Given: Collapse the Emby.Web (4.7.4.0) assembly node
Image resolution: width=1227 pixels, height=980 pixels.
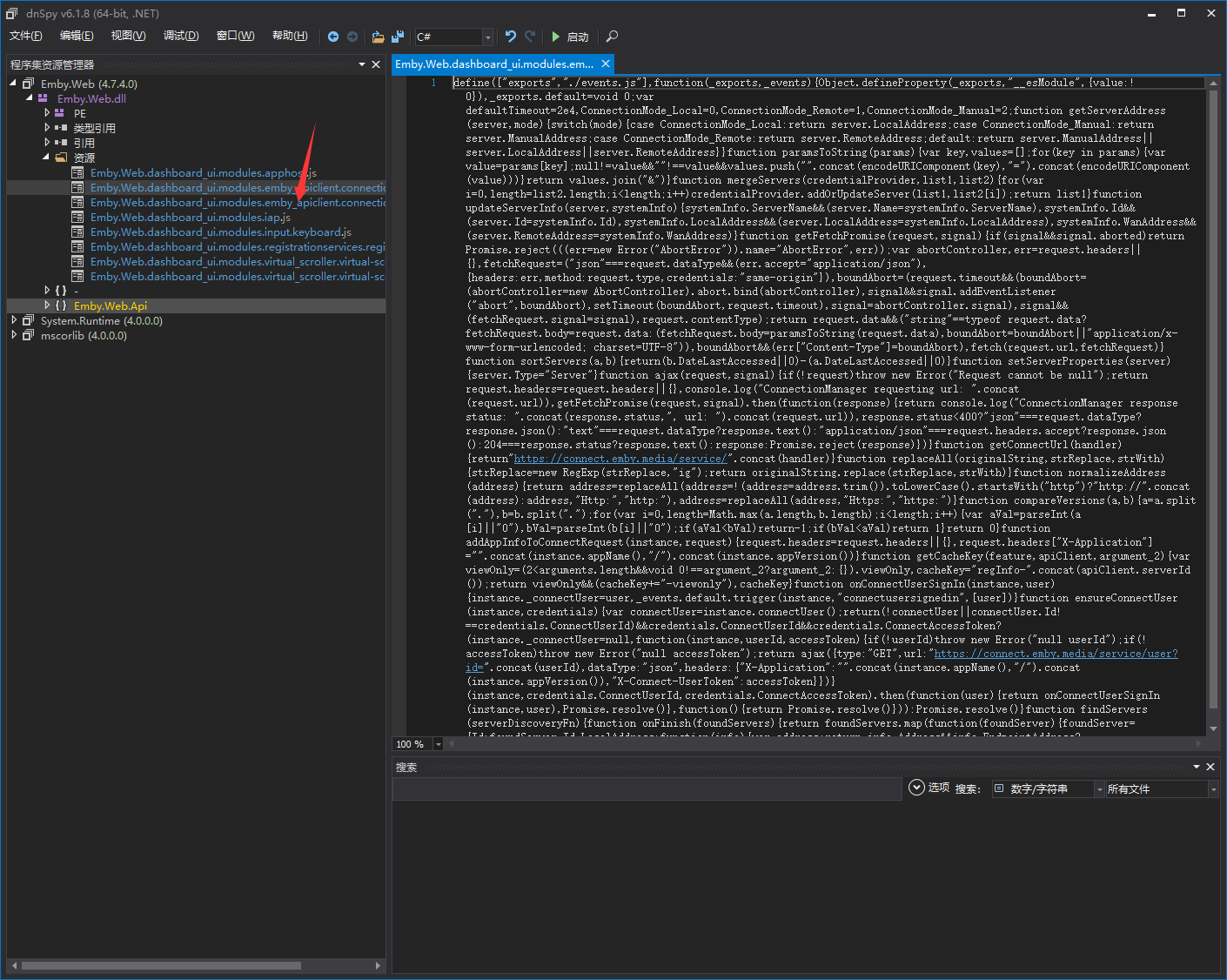Looking at the screenshot, I should tap(13, 84).
